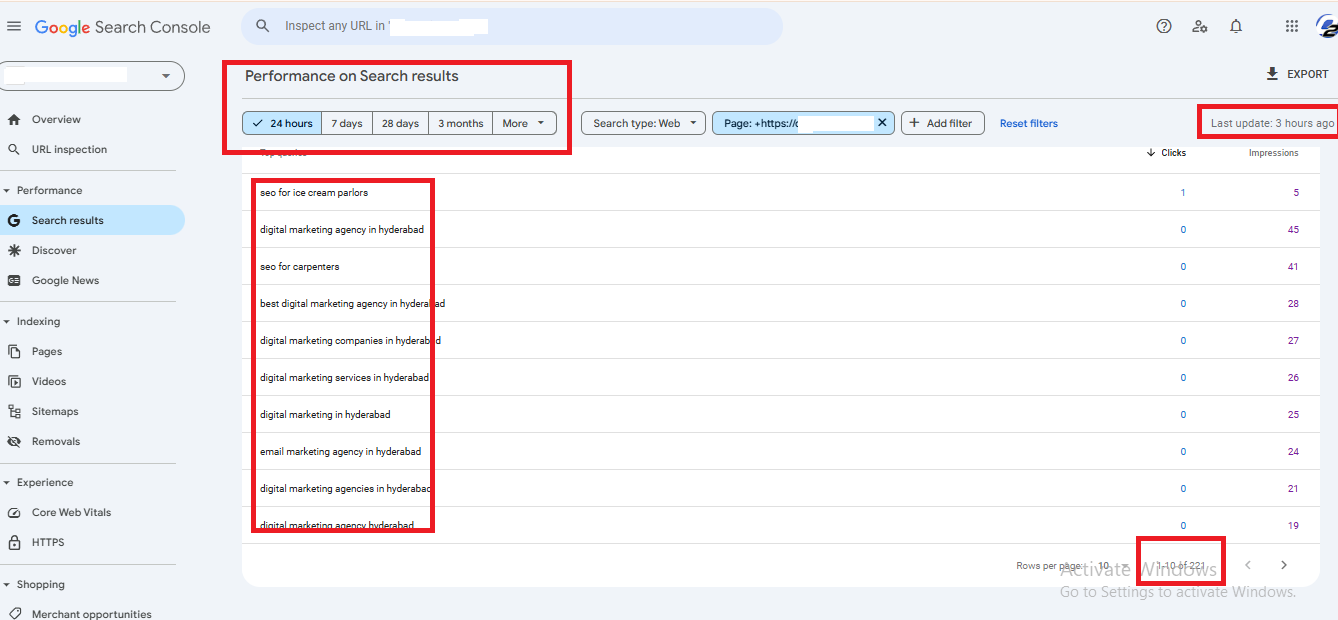Select query 'best digital marketing agency in hyderabad'
The image size is (1338, 620).
tap(353, 303)
